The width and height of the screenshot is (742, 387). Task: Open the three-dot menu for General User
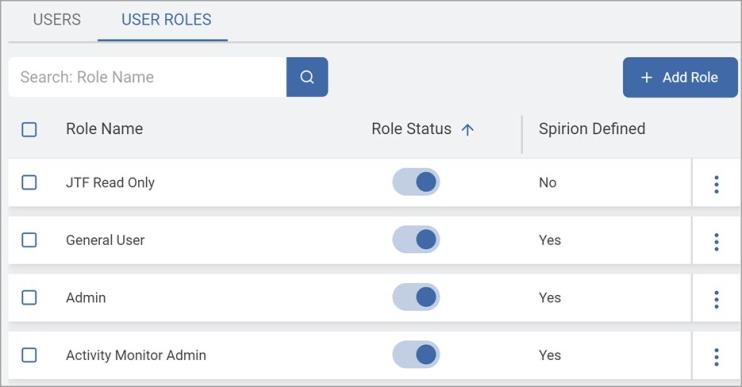tap(716, 242)
